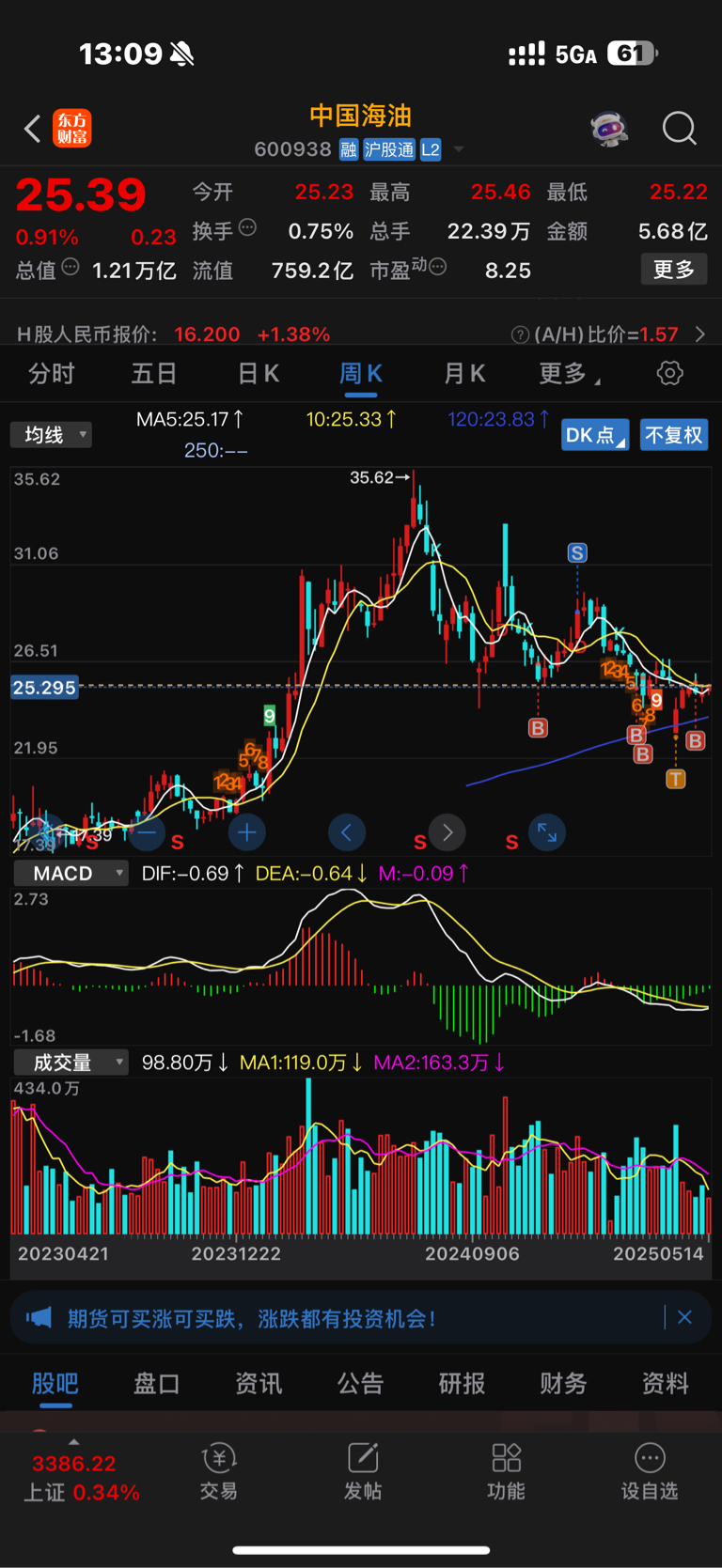Open the 不复权 adjustment selector
The image size is (722, 1568).
click(x=674, y=435)
